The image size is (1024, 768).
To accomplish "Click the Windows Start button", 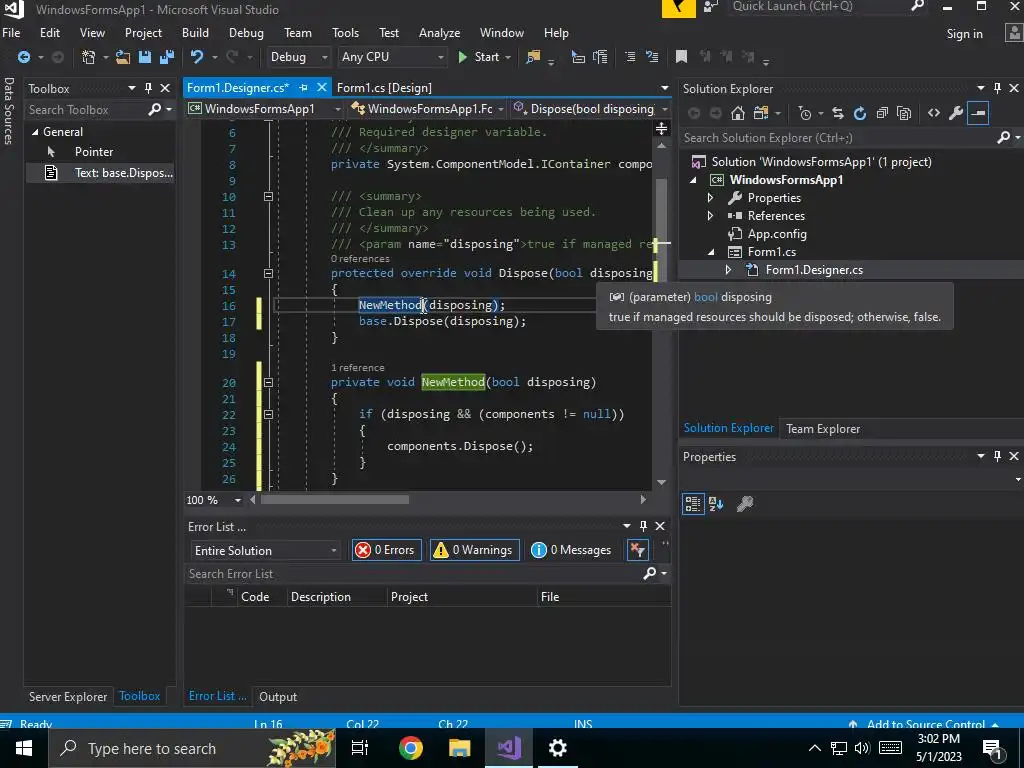I will [24, 748].
